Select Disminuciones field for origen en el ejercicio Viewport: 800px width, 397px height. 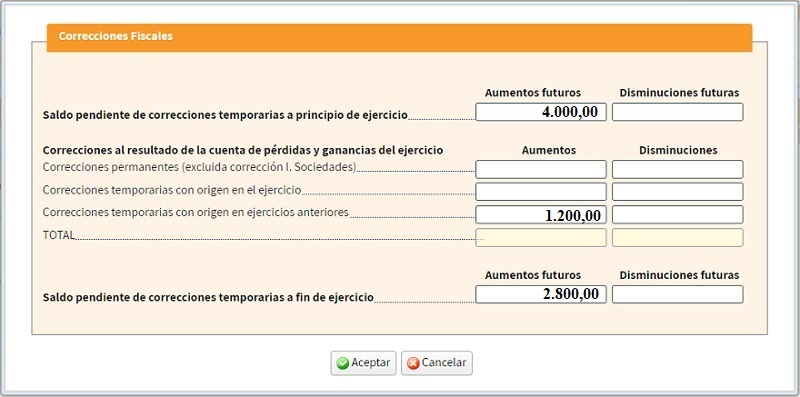678,192
